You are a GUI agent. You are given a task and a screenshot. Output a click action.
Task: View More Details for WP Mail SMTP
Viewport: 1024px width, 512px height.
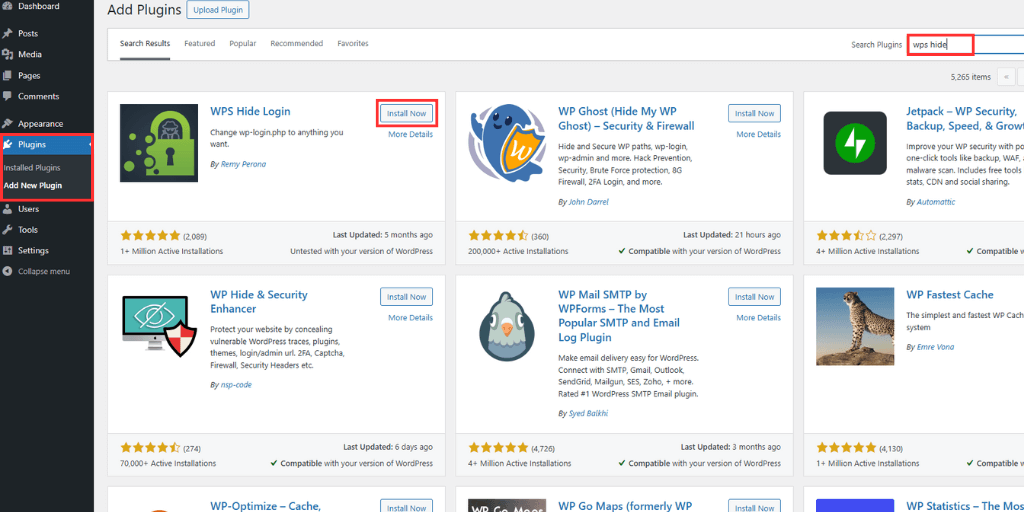758,318
